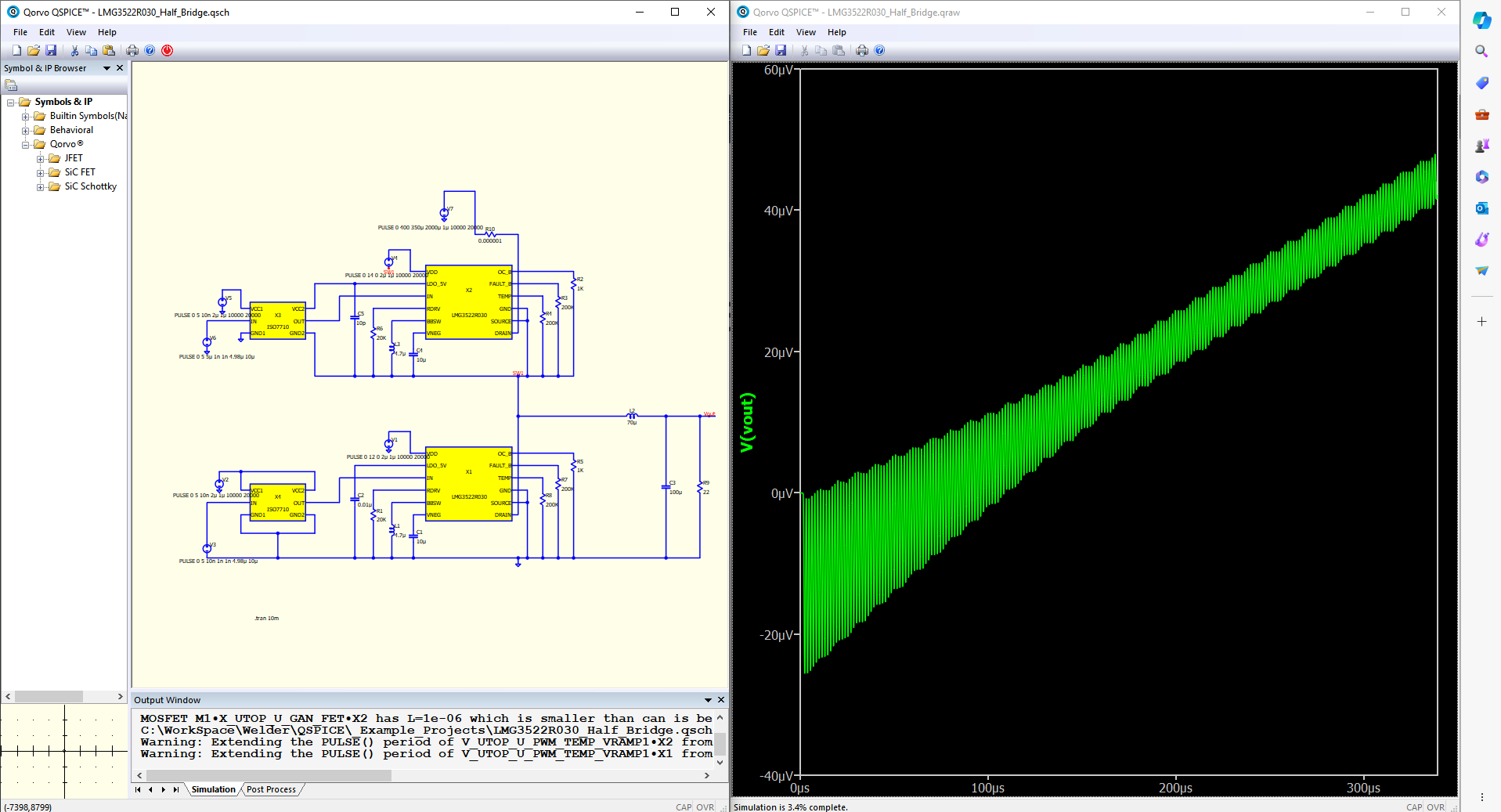This screenshot has height=812, width=1501.
Task: Expand the Builtin Symbols tree node
Action: click(x=26, y=117)
